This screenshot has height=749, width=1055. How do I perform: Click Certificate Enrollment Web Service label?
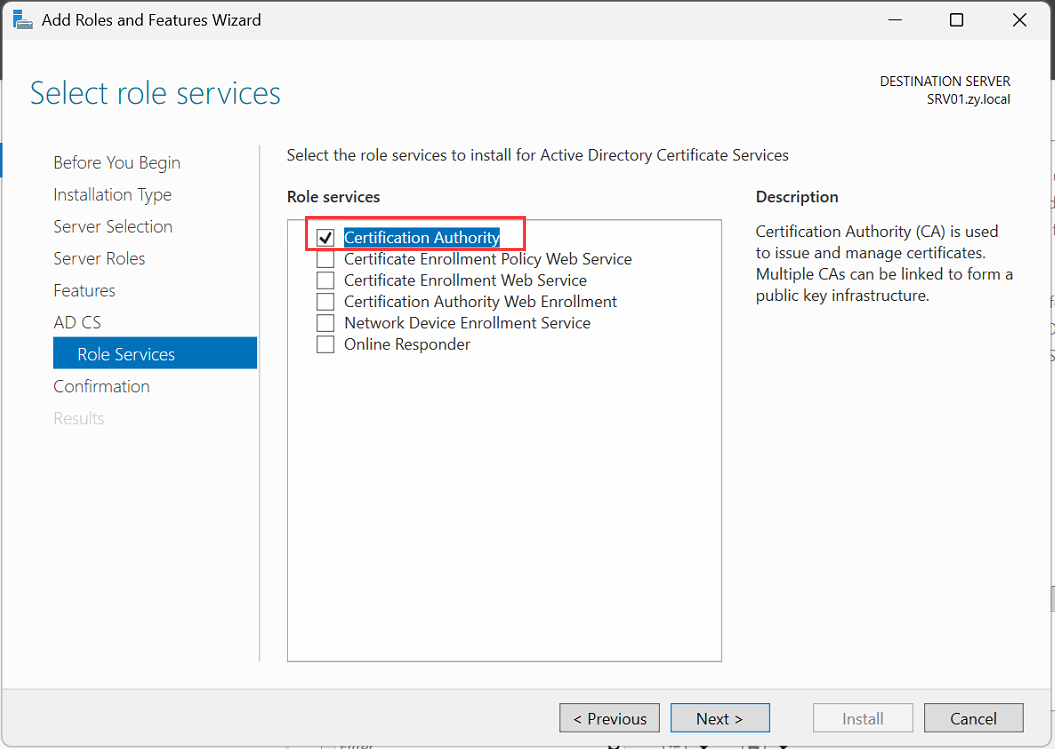[x=465, y=280]
